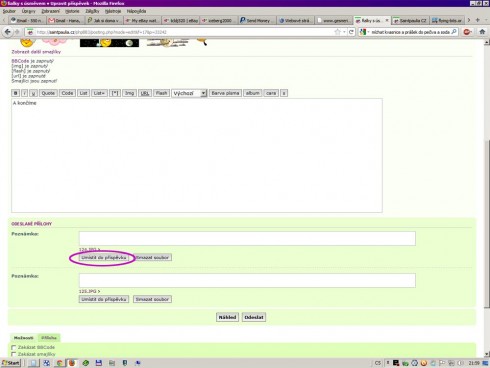Open the Nápověda menu

coord(136,11)
